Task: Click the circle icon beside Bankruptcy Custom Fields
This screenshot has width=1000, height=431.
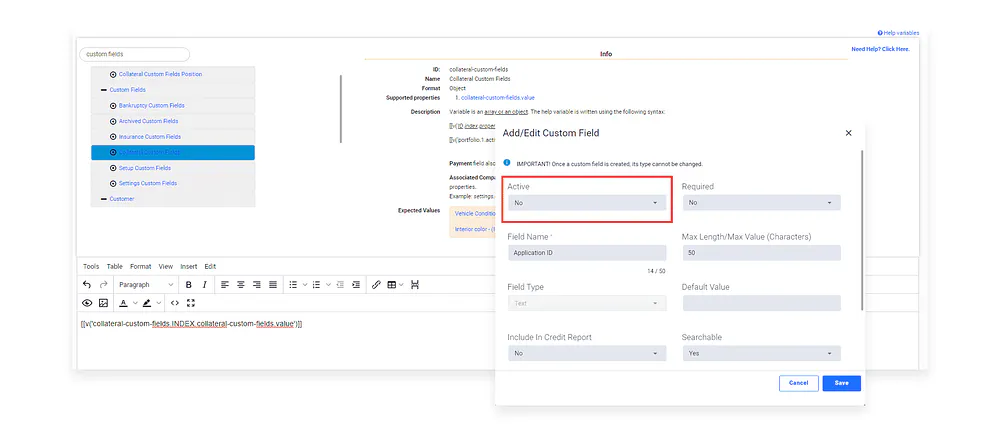Action: (x=113, y=105)
